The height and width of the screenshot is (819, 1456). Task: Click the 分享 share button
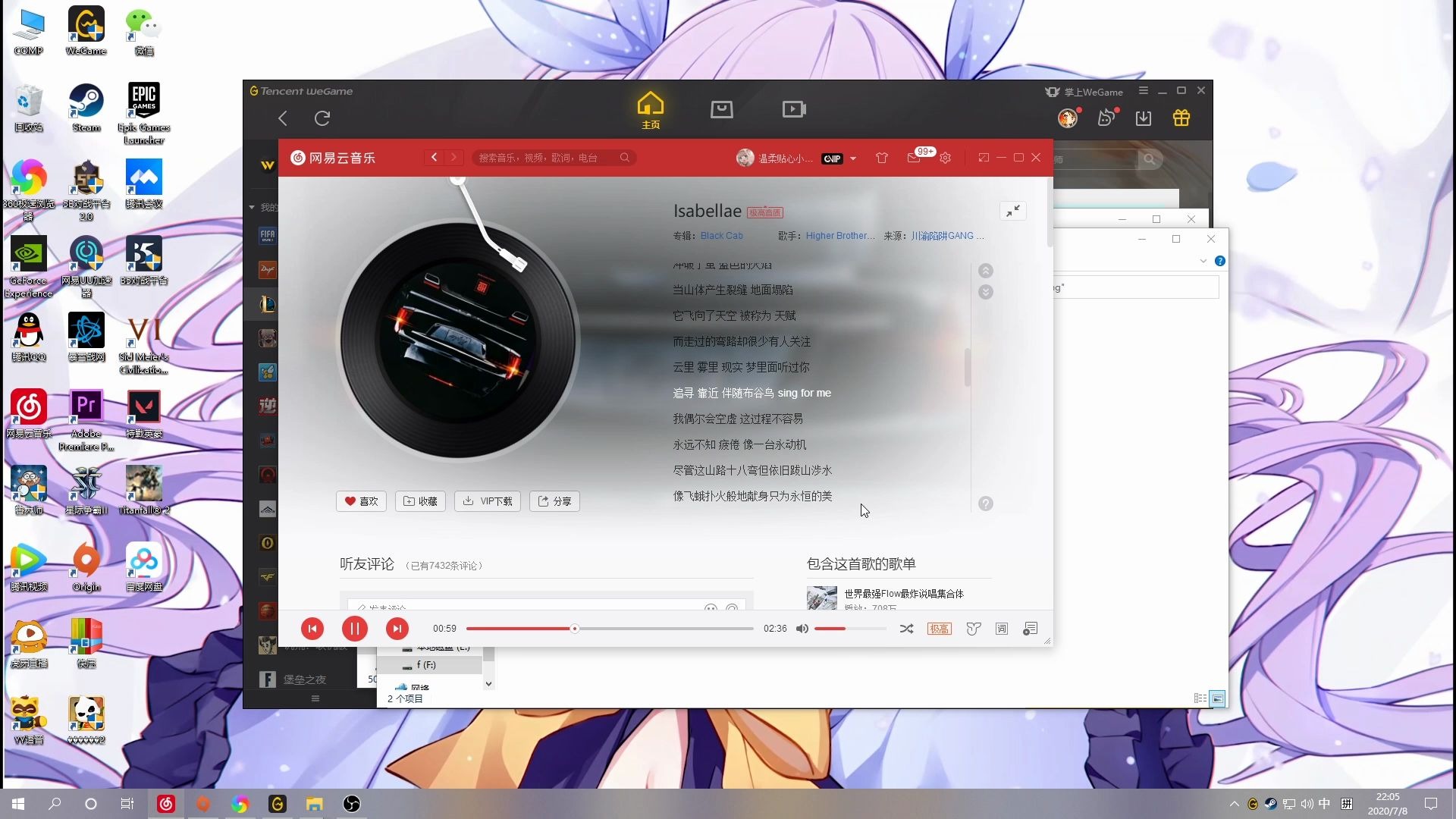tap(554, 501)
